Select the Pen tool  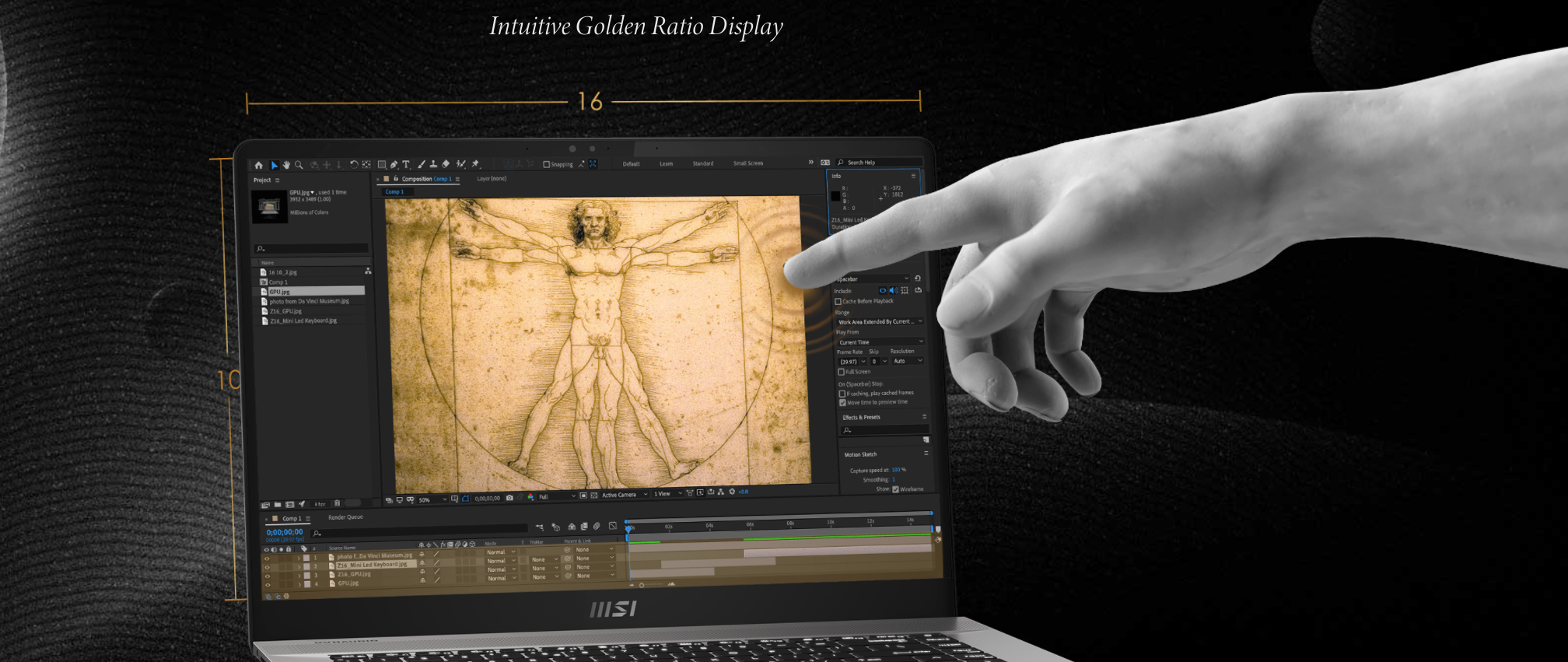tap(394, 164)
